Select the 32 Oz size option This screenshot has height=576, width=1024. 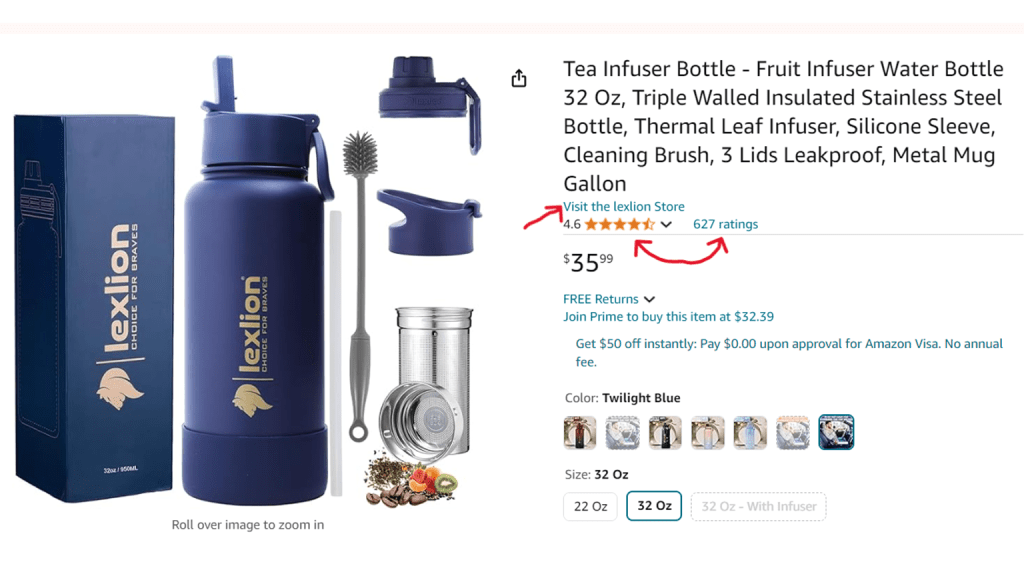653,506
